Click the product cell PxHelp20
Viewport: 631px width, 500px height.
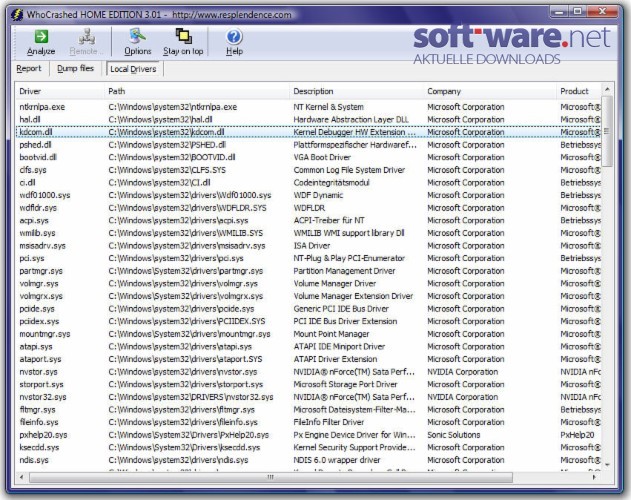pos(577,435)
